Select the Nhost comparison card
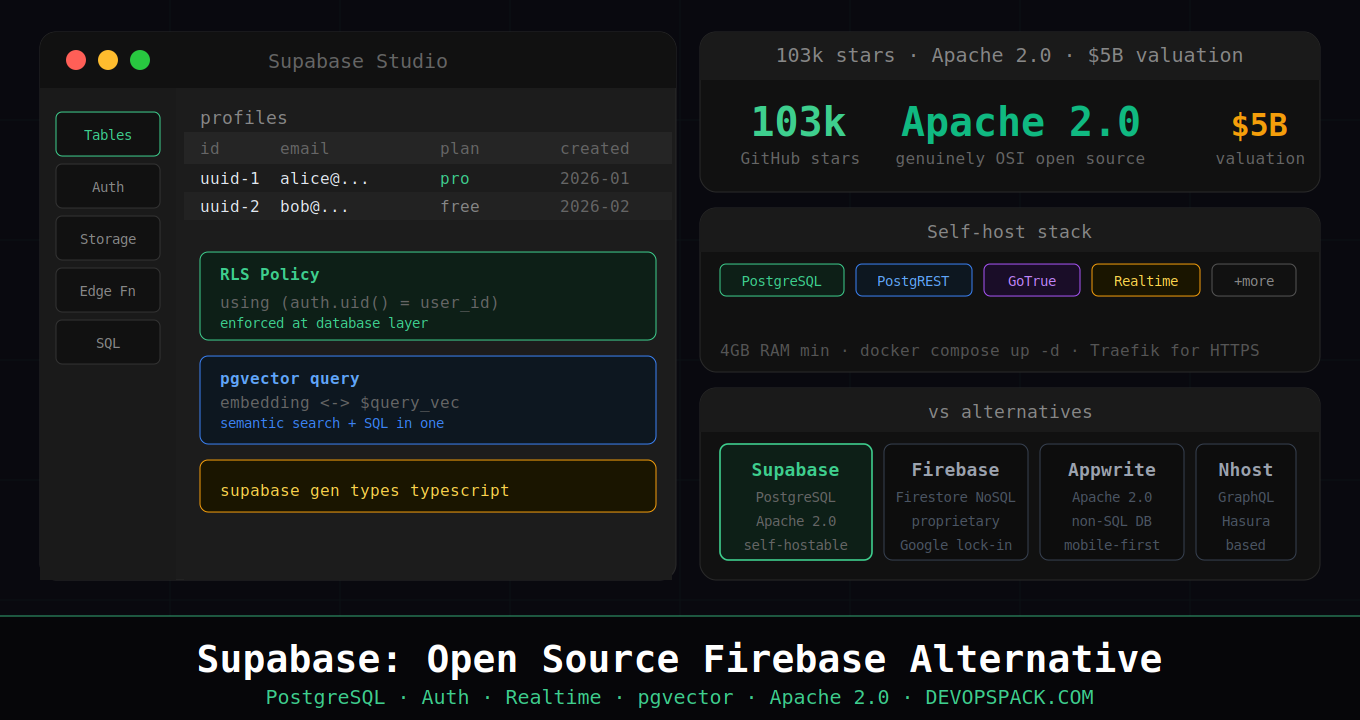The image size is (1360, 720). click(x=1246, y=502)
